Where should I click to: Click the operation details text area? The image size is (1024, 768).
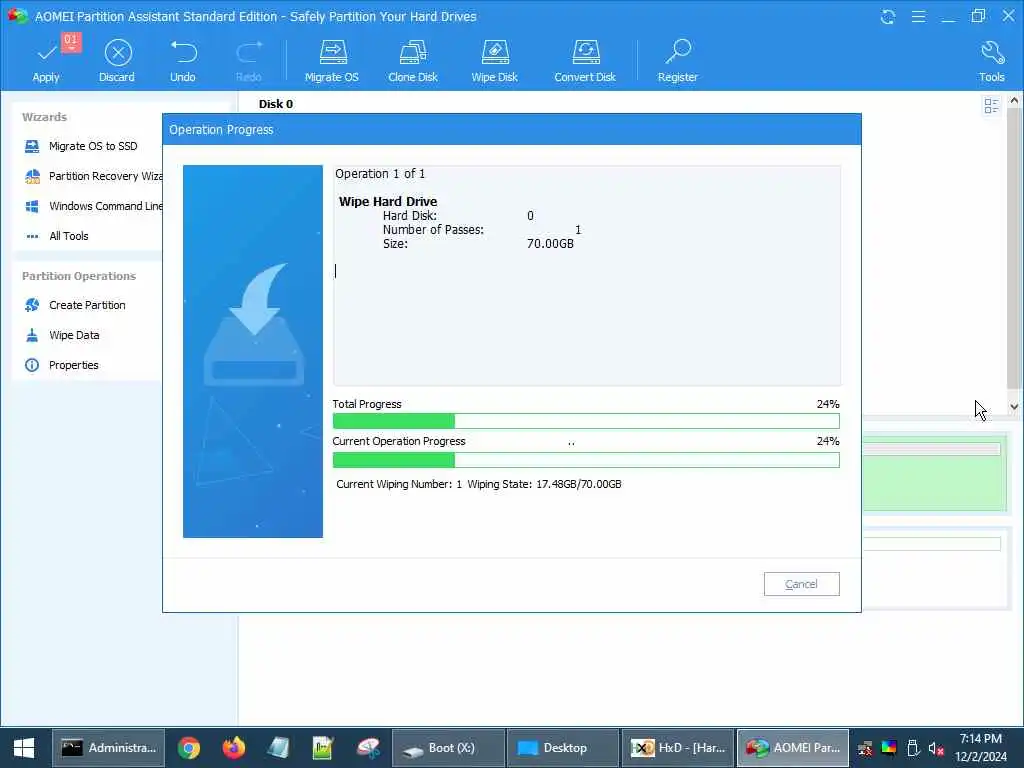(x=586, y=275)
